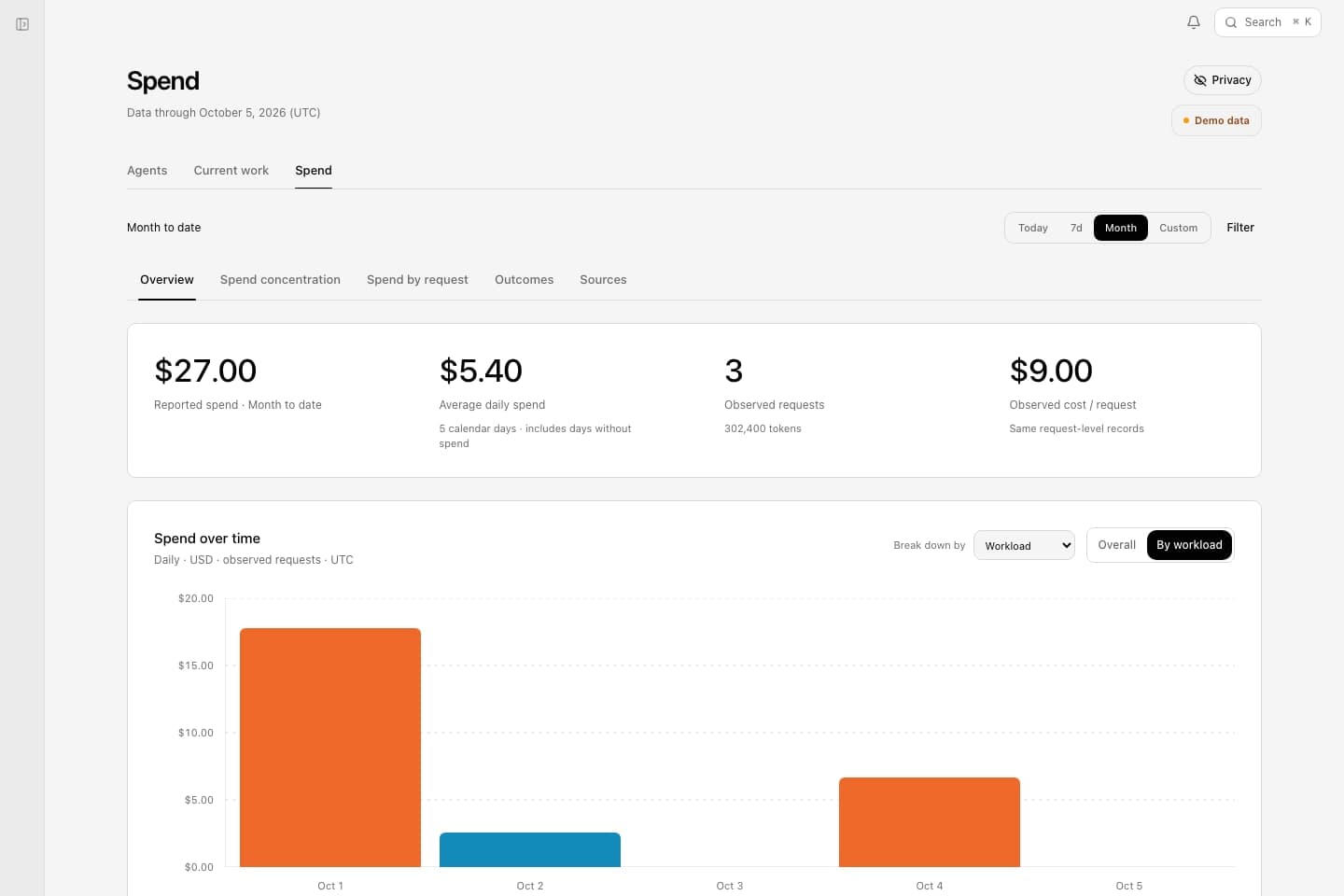Switch the chart to Overall

click(x=1117, y=545)
